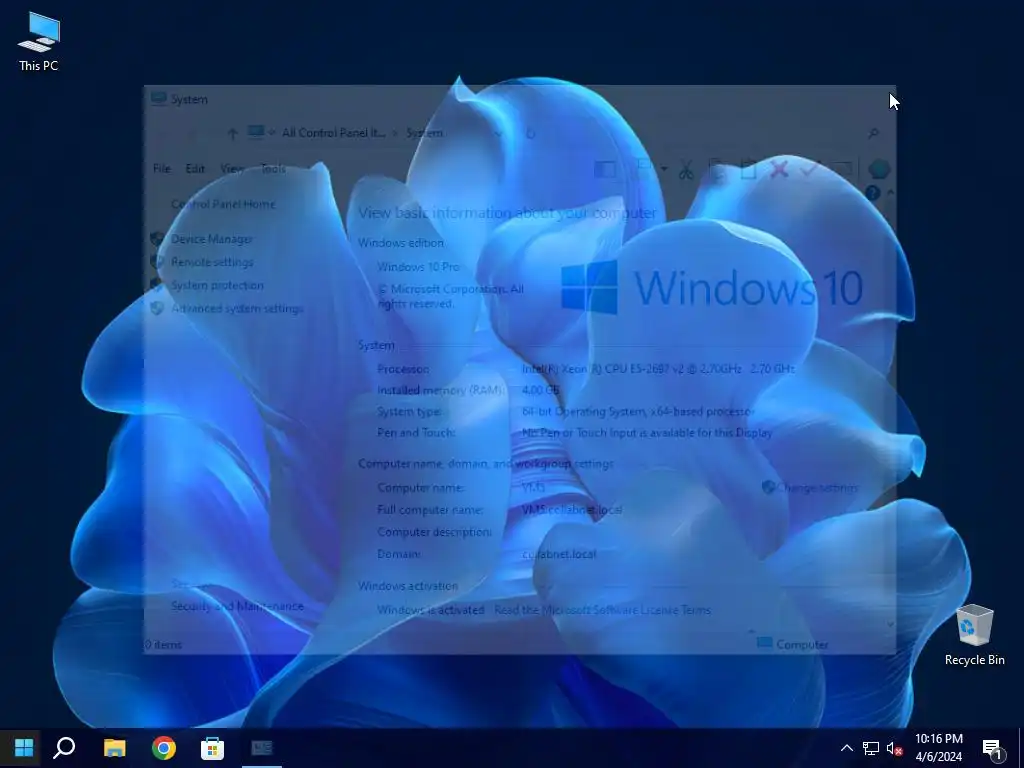This screenshot has height=768, width=1024.
Task: Click the taskbar clock 10:16 PM
Action: 938,739
